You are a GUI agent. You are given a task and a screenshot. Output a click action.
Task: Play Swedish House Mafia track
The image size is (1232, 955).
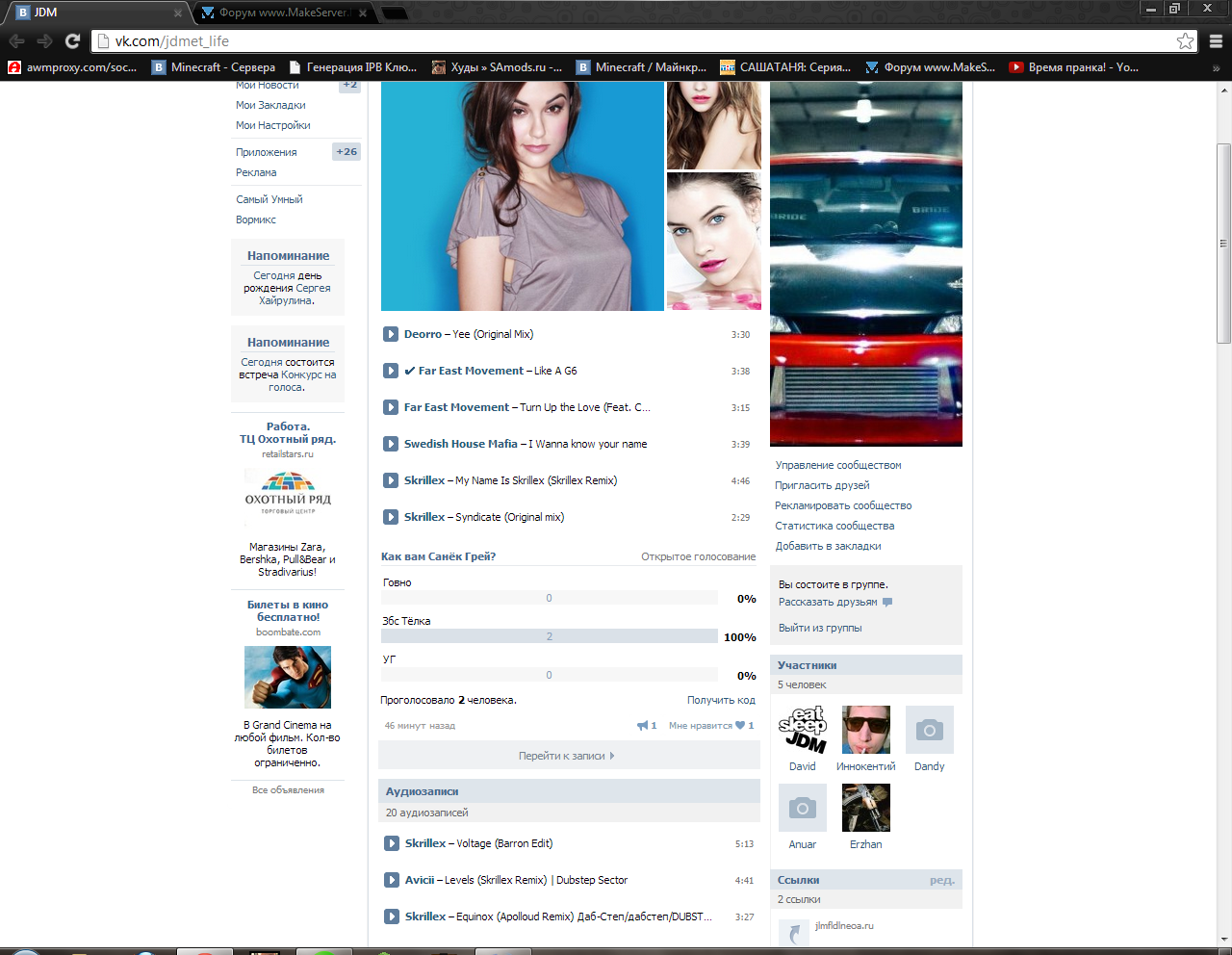[391, 444]
